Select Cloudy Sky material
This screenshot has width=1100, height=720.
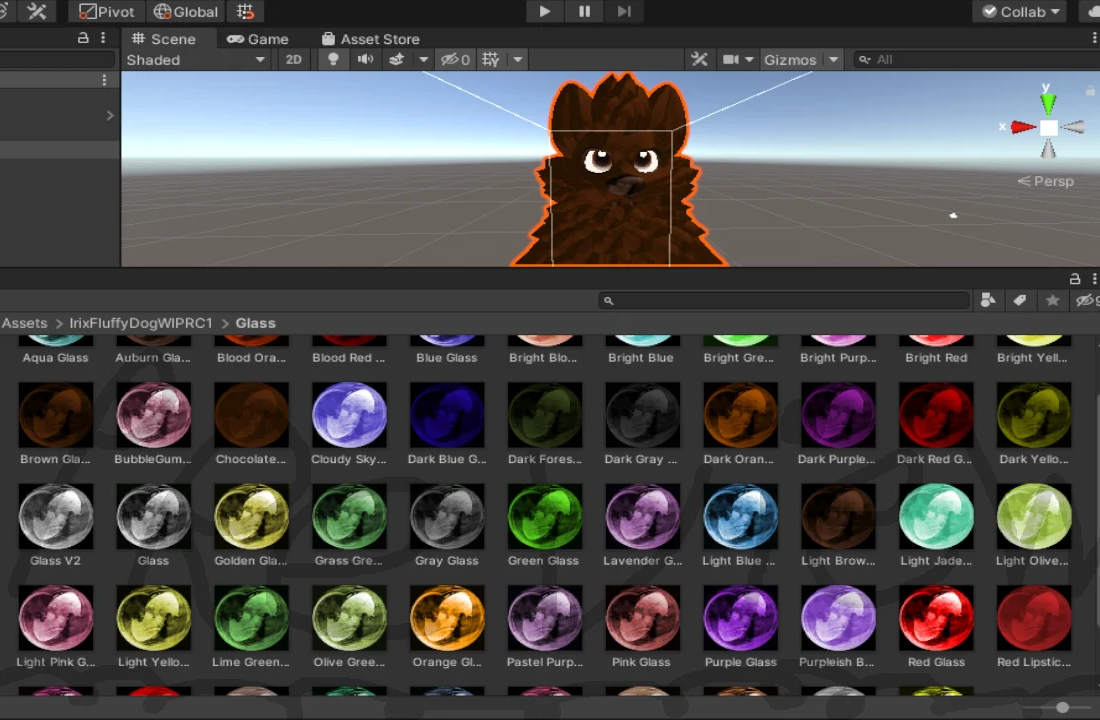(349, 415)
